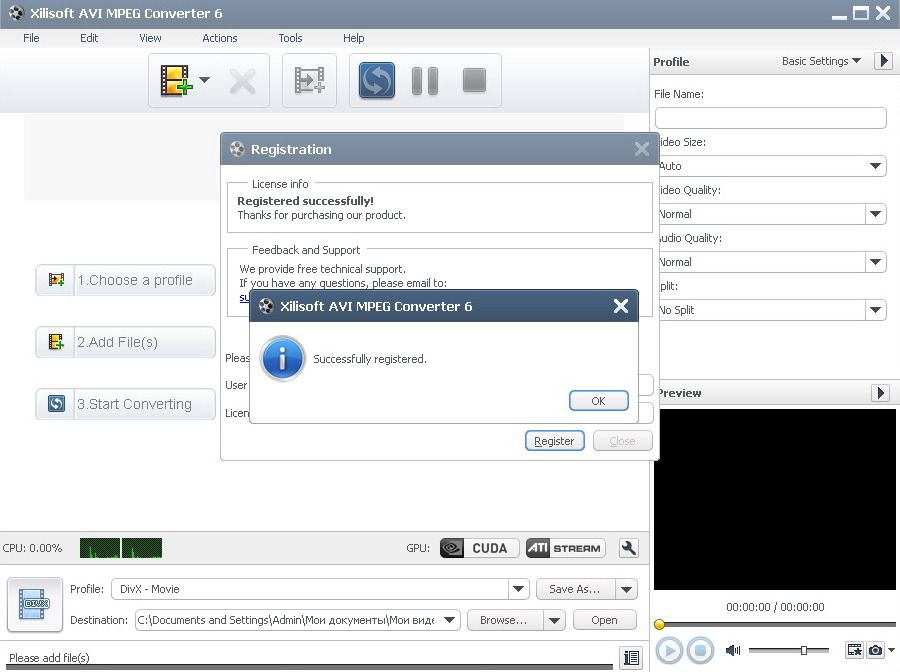Mute the preview volume speaker icon

coord(733,650)
